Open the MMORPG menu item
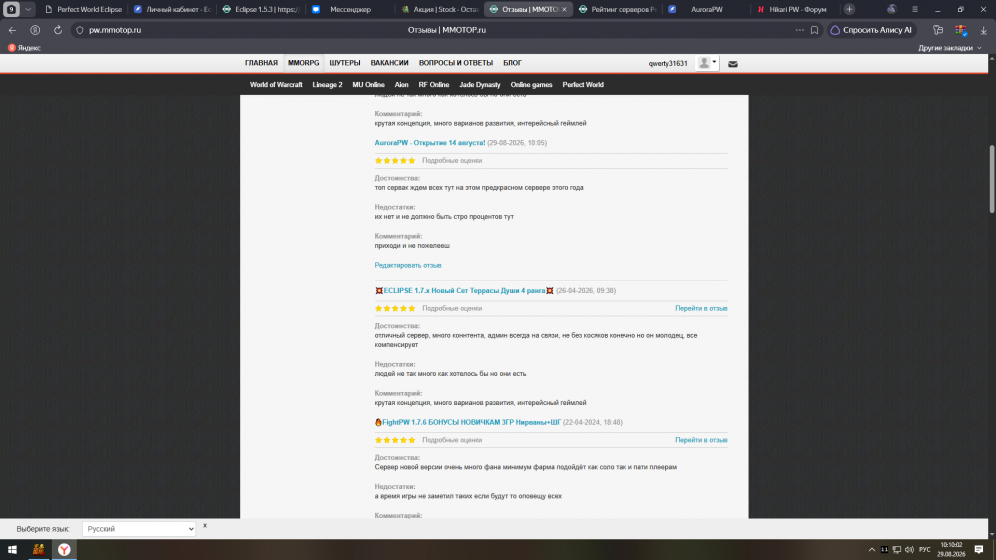Screen dimensions: 996x560 pyautogui.click(x=304, y=63)
